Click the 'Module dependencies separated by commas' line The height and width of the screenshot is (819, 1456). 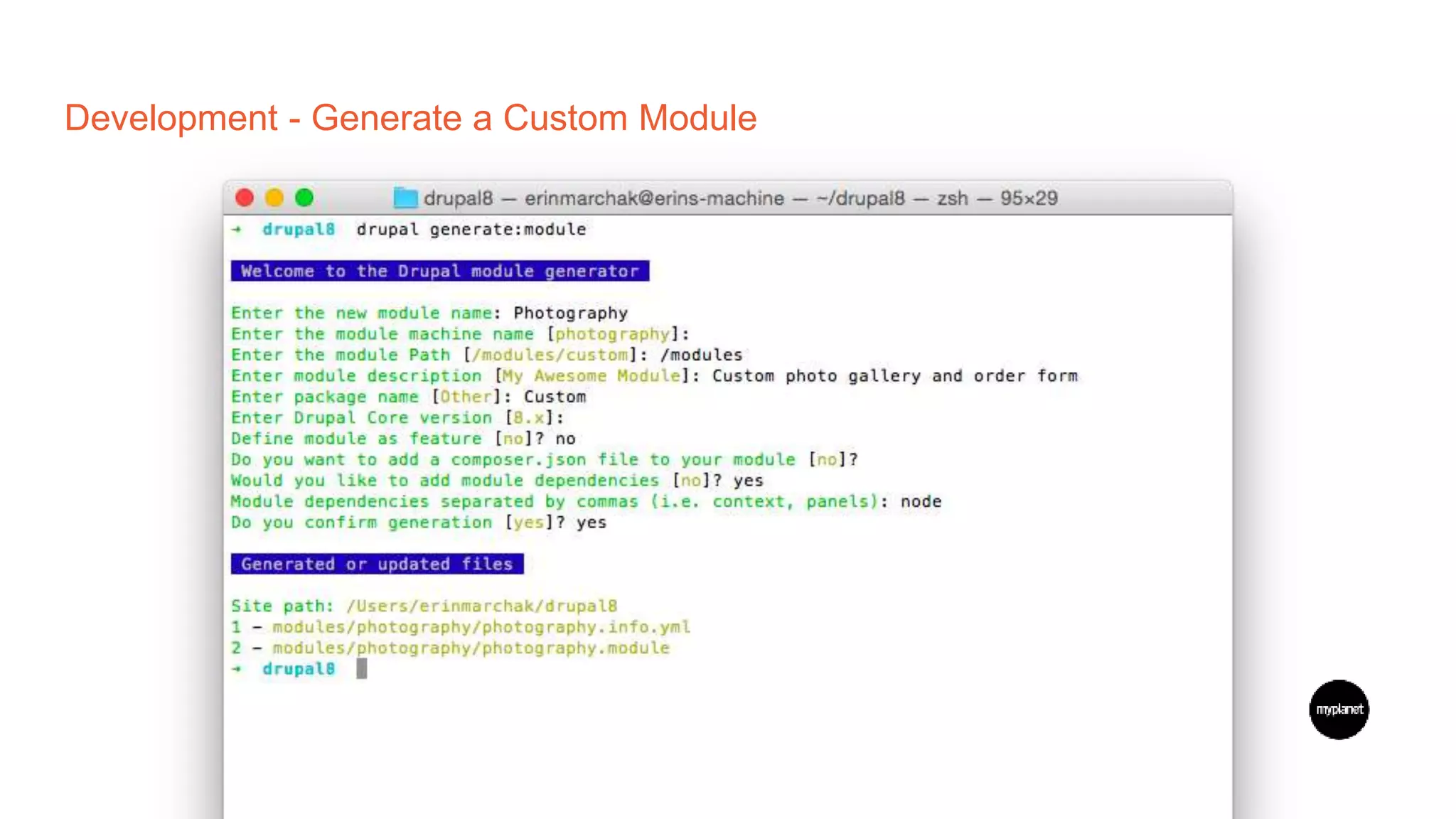pyautogui.click(x=586, y=502)
